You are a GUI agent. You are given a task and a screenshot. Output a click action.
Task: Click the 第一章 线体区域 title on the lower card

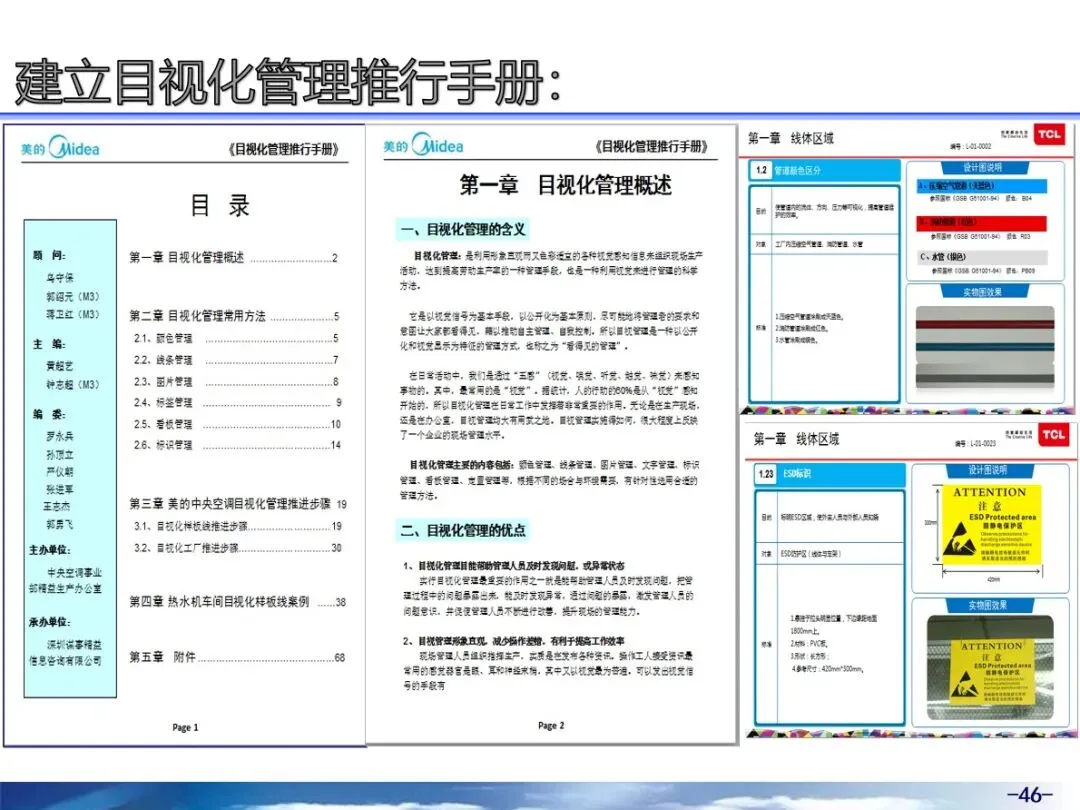point(796,439)
